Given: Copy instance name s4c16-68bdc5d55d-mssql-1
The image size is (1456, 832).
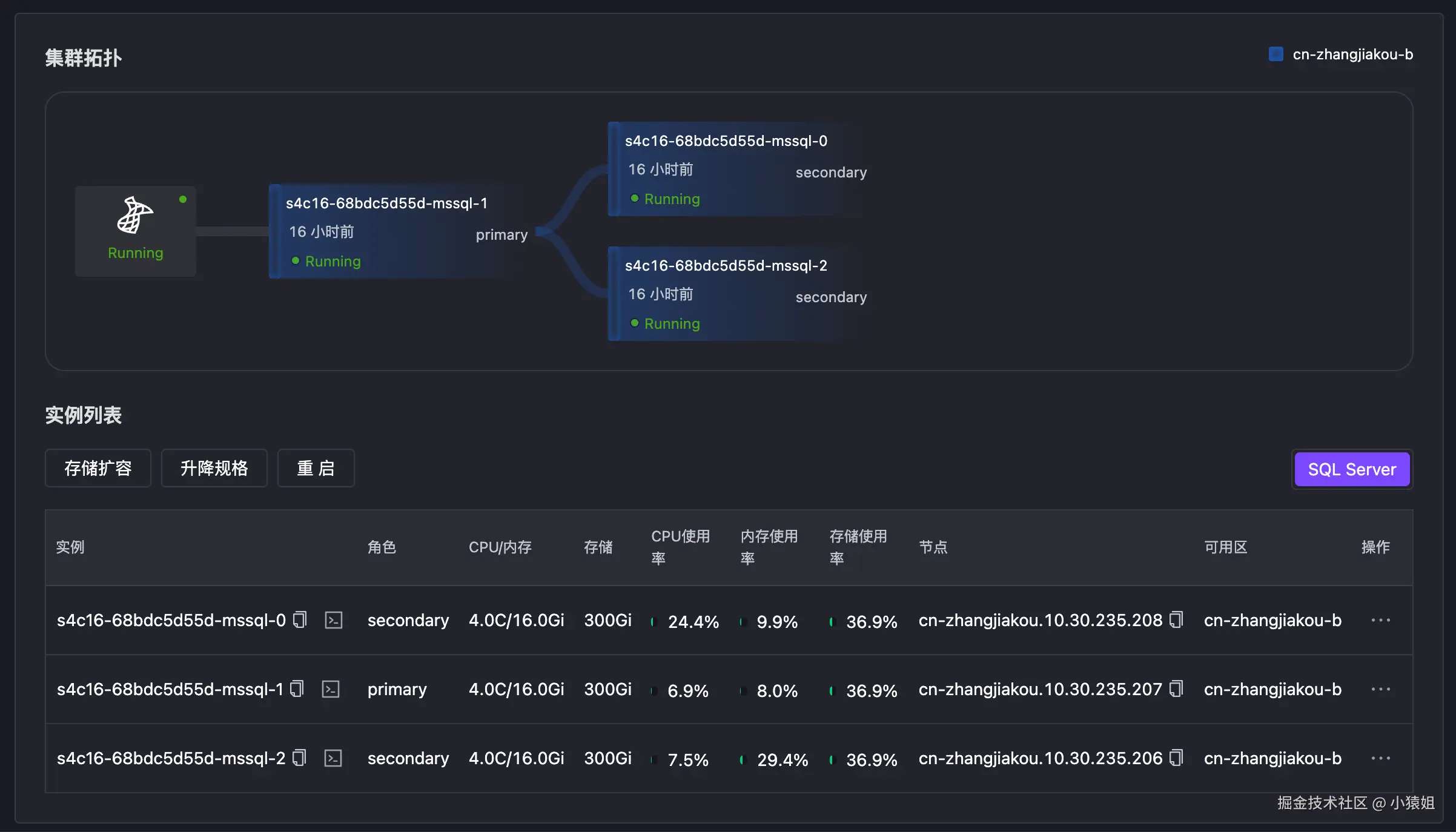Looking at the screenshot, I should point(297,688).
